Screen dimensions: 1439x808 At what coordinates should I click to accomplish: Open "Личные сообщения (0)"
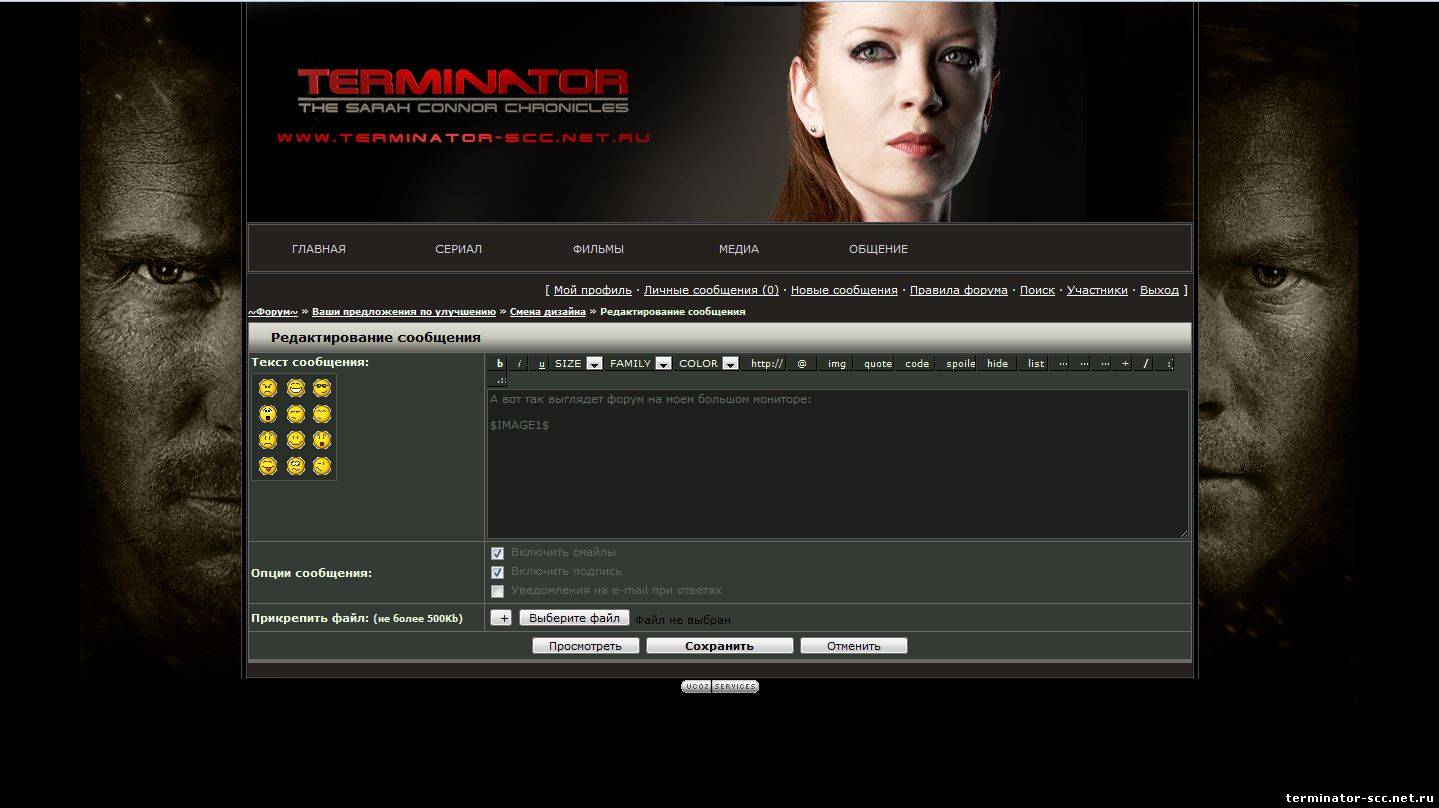click(x=711, y=290)
